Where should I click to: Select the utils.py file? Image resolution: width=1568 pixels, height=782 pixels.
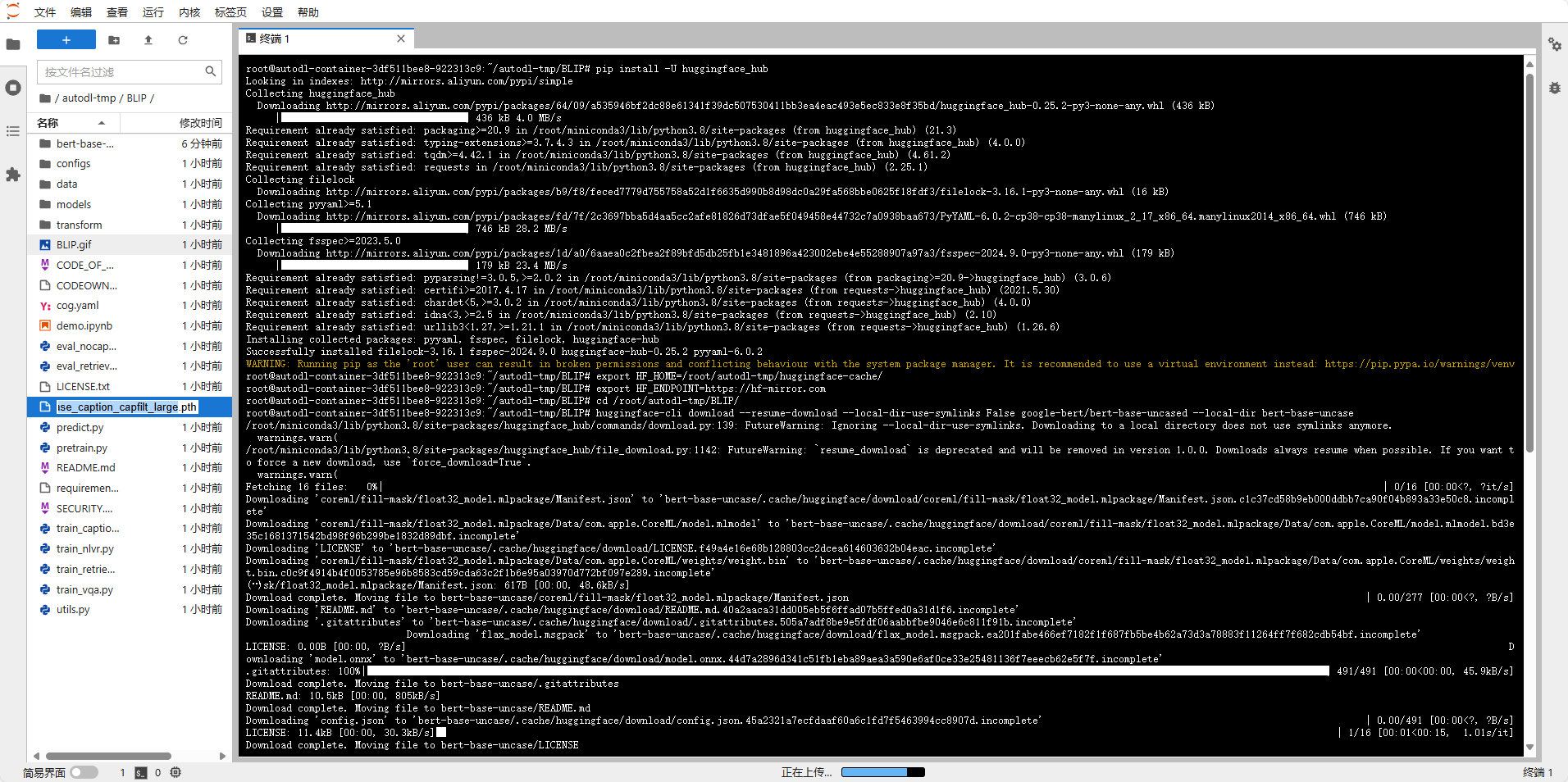point(131,609)
